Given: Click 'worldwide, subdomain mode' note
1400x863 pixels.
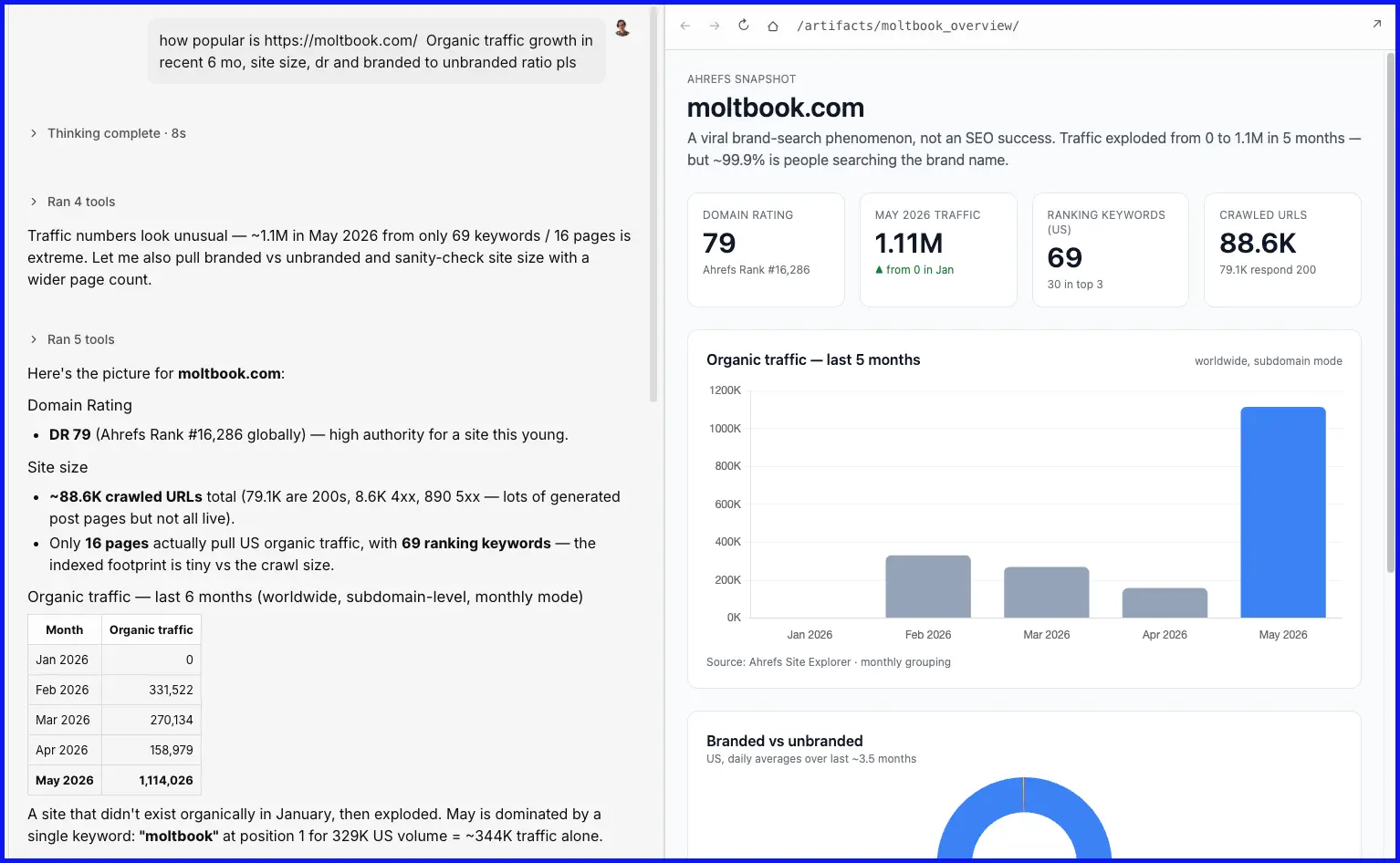Looking at the screenshot, I should (1268, 361).
